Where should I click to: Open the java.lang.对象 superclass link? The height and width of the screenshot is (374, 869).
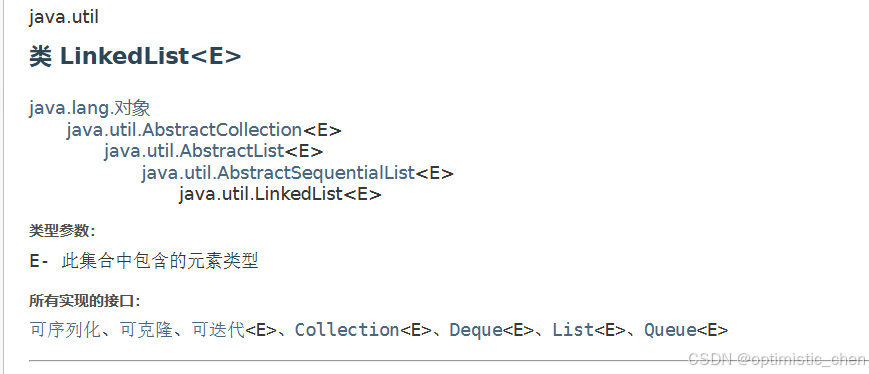pyautogui.click(x=90, y=108)
